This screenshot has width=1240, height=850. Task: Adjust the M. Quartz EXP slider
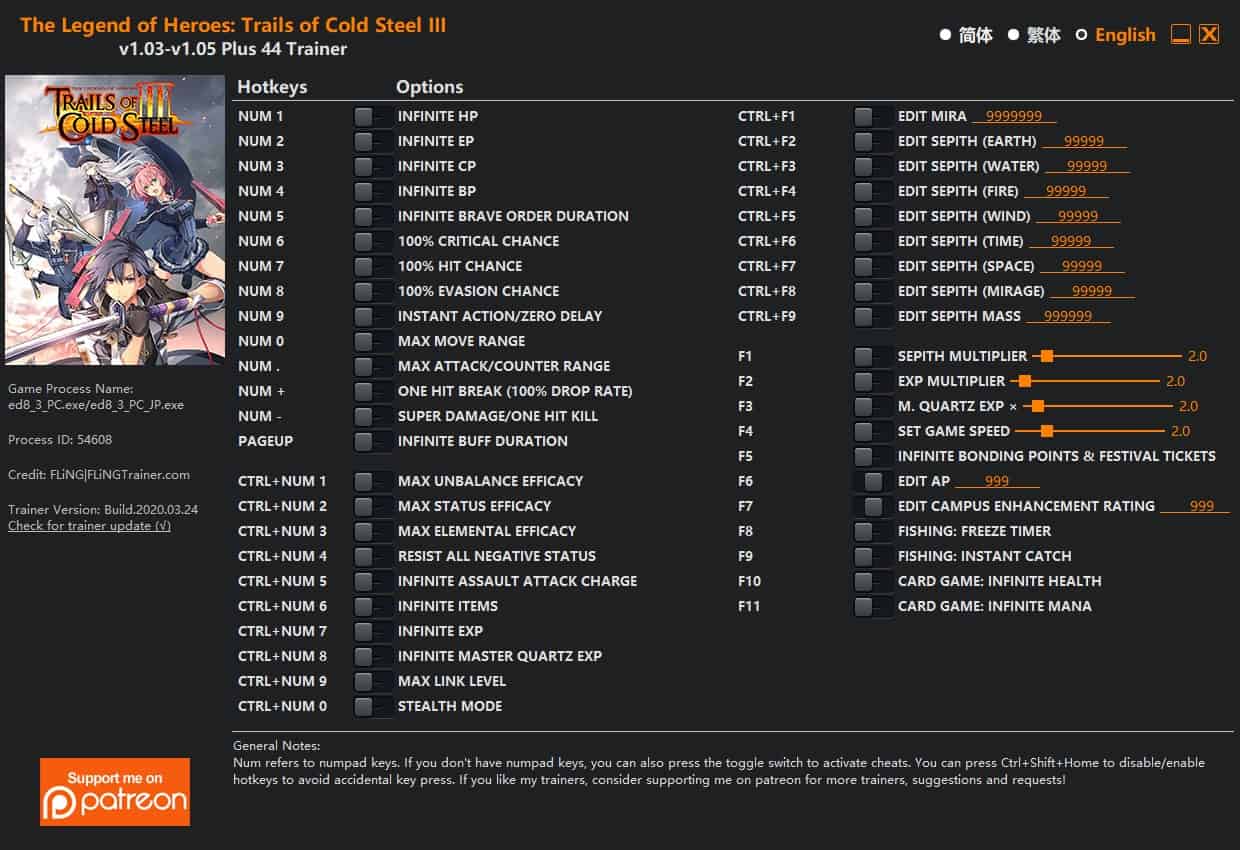(1097, 406)
